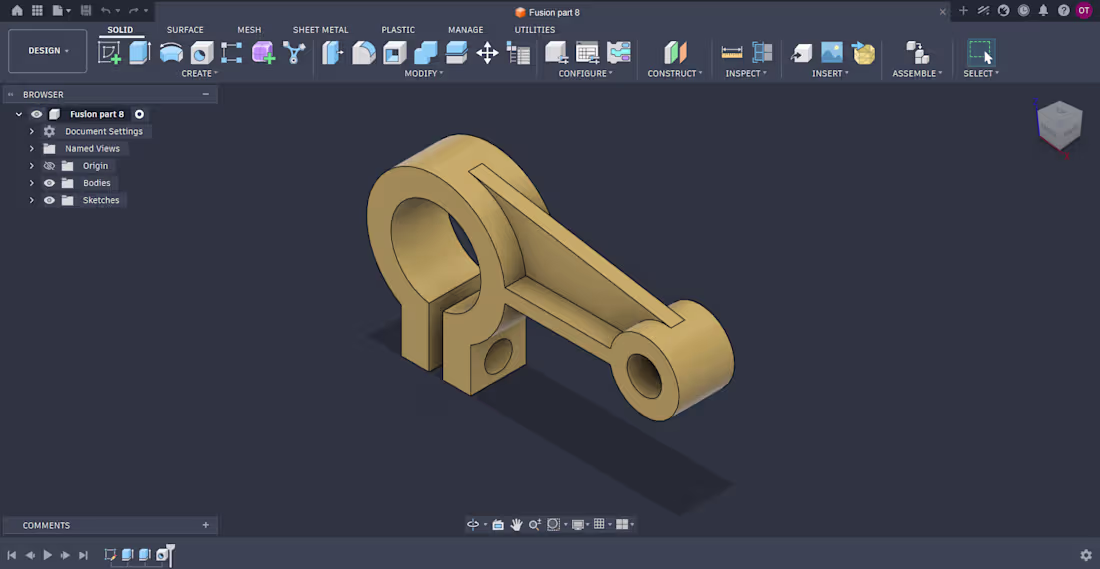
Task: Open the CONSTRUCT dropdown menu
Action: [675, 73]
